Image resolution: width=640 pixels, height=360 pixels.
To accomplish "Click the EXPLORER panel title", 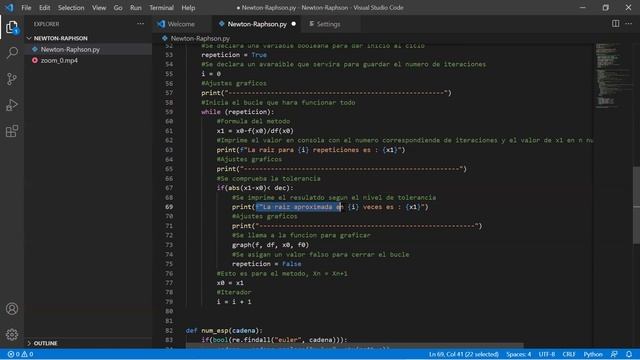I will point(46,24).
